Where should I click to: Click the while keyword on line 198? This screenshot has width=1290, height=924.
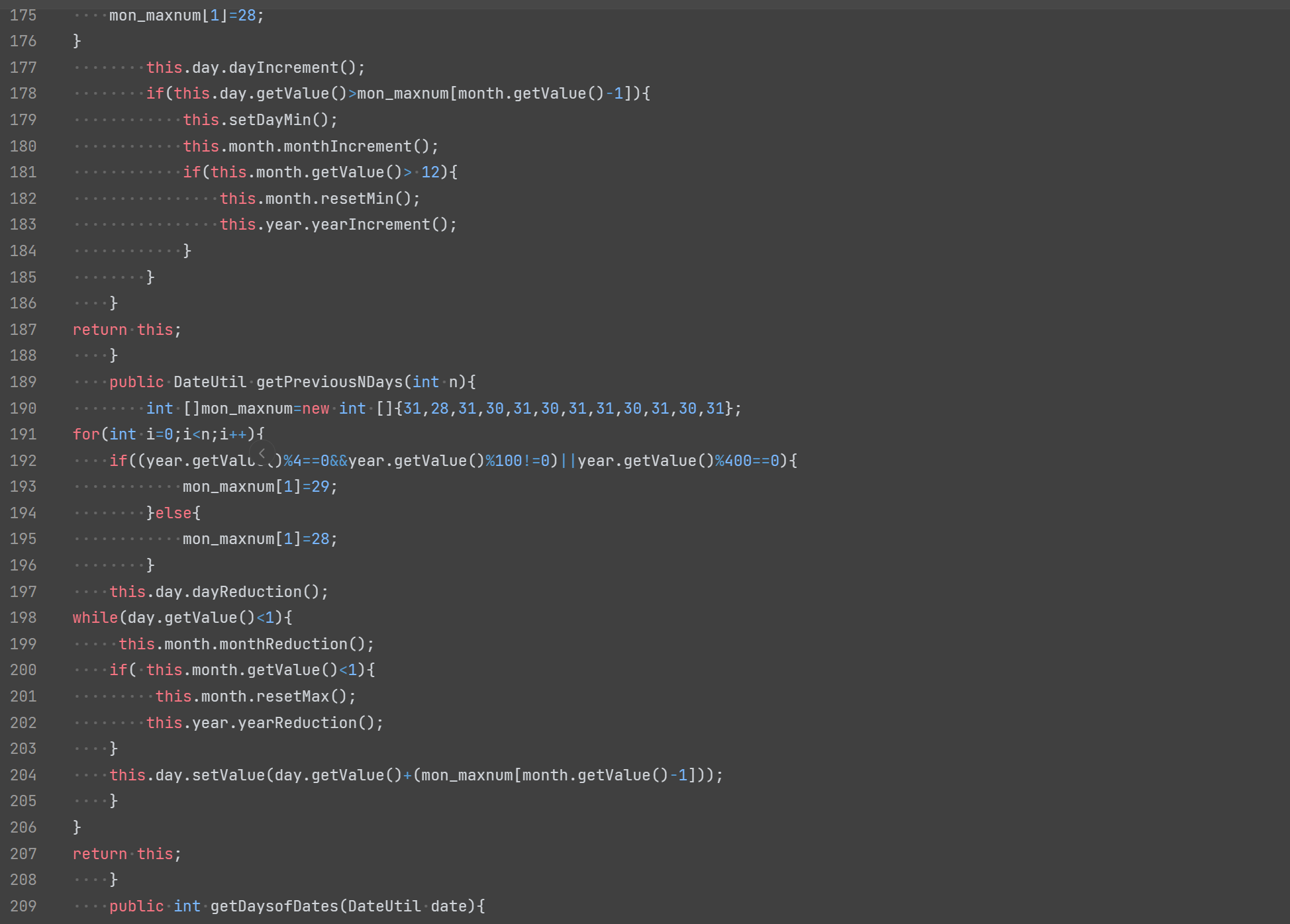[95, 618]
